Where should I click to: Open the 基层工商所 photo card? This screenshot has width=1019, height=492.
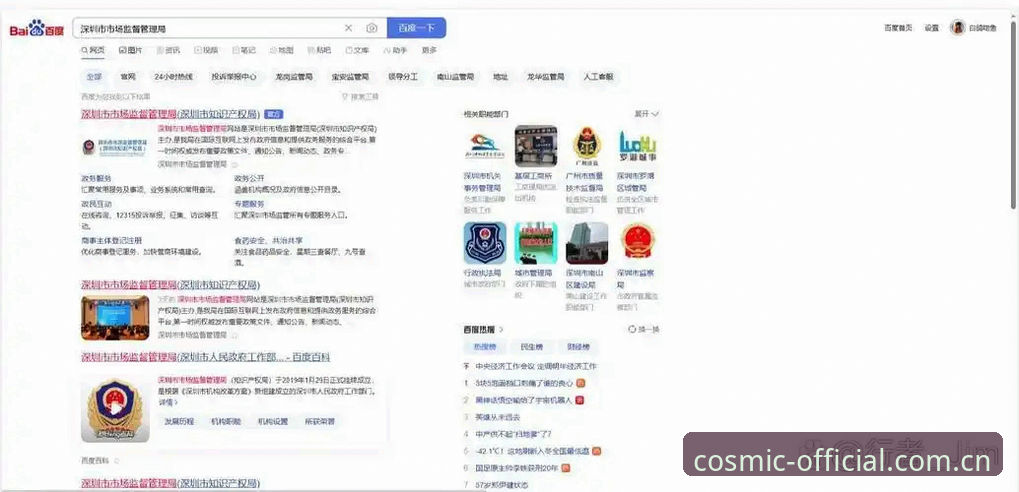pyautogui.click(x=535, y=146)
